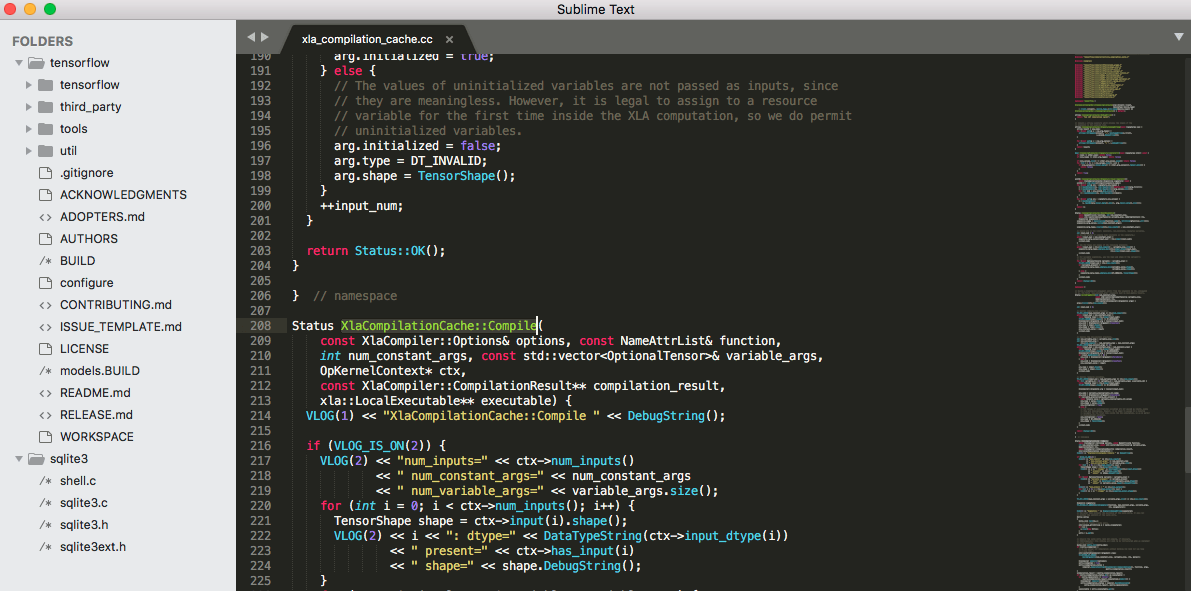Click the configure file icon

tap(46, 283)
